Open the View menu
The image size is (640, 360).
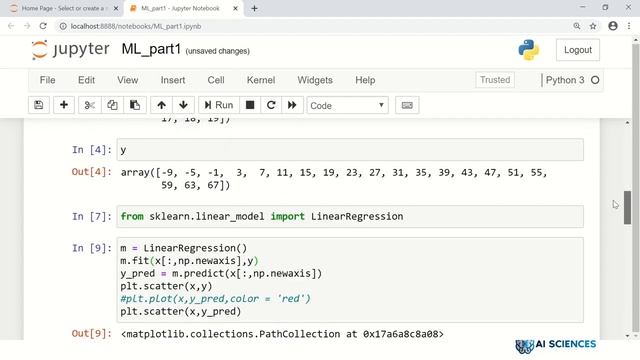point(128,80)
